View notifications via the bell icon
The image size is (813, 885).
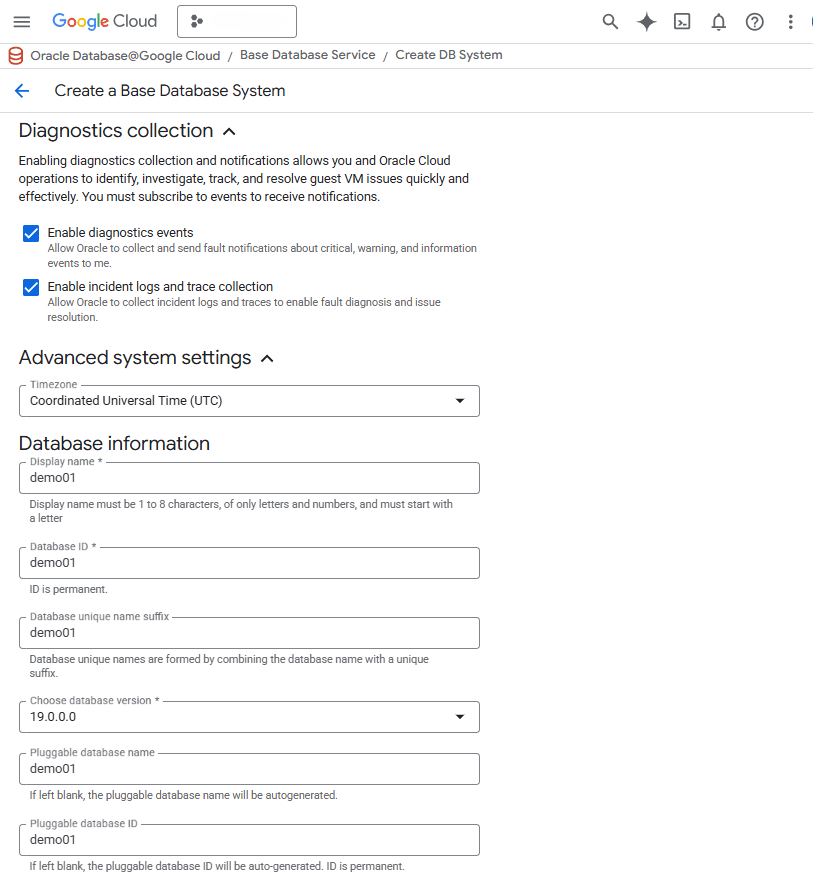pyautogui.click(x=718, y=22)
